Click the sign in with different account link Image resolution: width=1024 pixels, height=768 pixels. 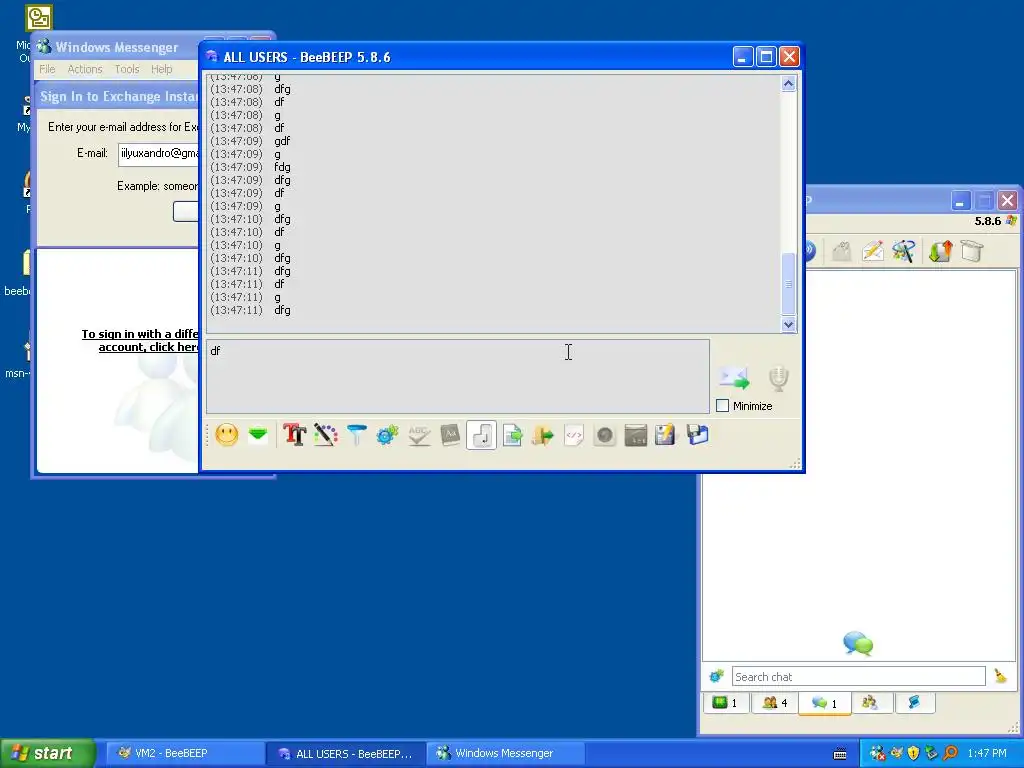pos(140,340)
